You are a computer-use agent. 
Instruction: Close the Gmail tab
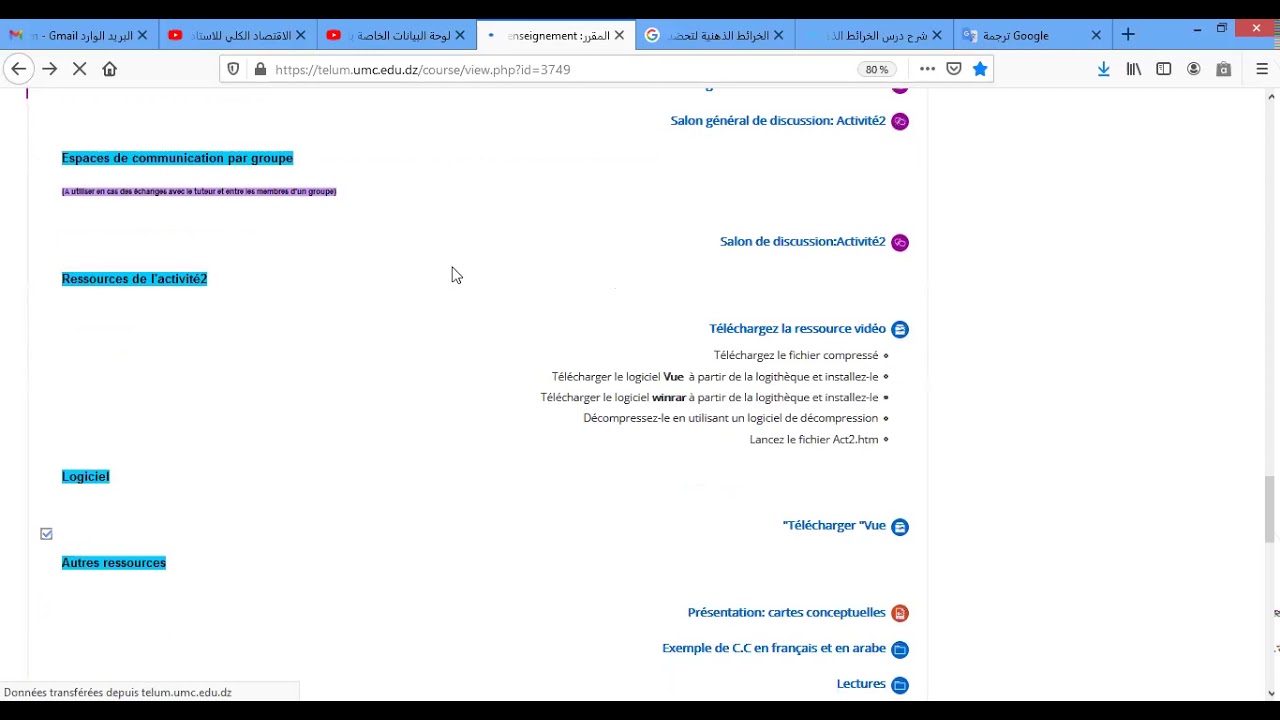pos(142,35)
